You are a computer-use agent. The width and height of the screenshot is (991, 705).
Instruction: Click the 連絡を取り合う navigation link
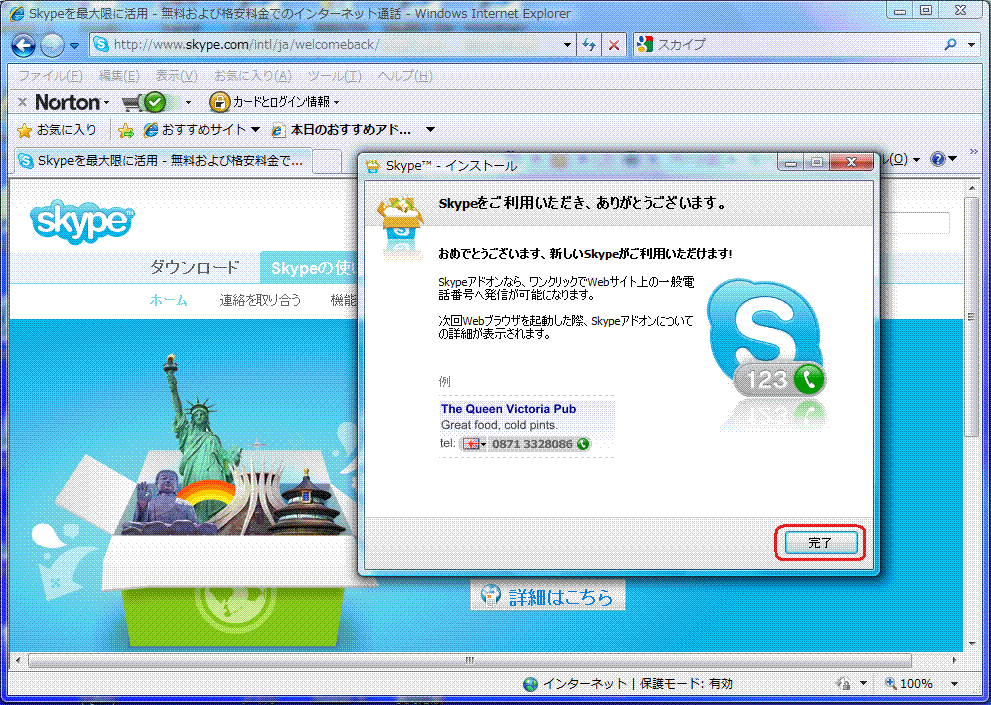point(260,300)
